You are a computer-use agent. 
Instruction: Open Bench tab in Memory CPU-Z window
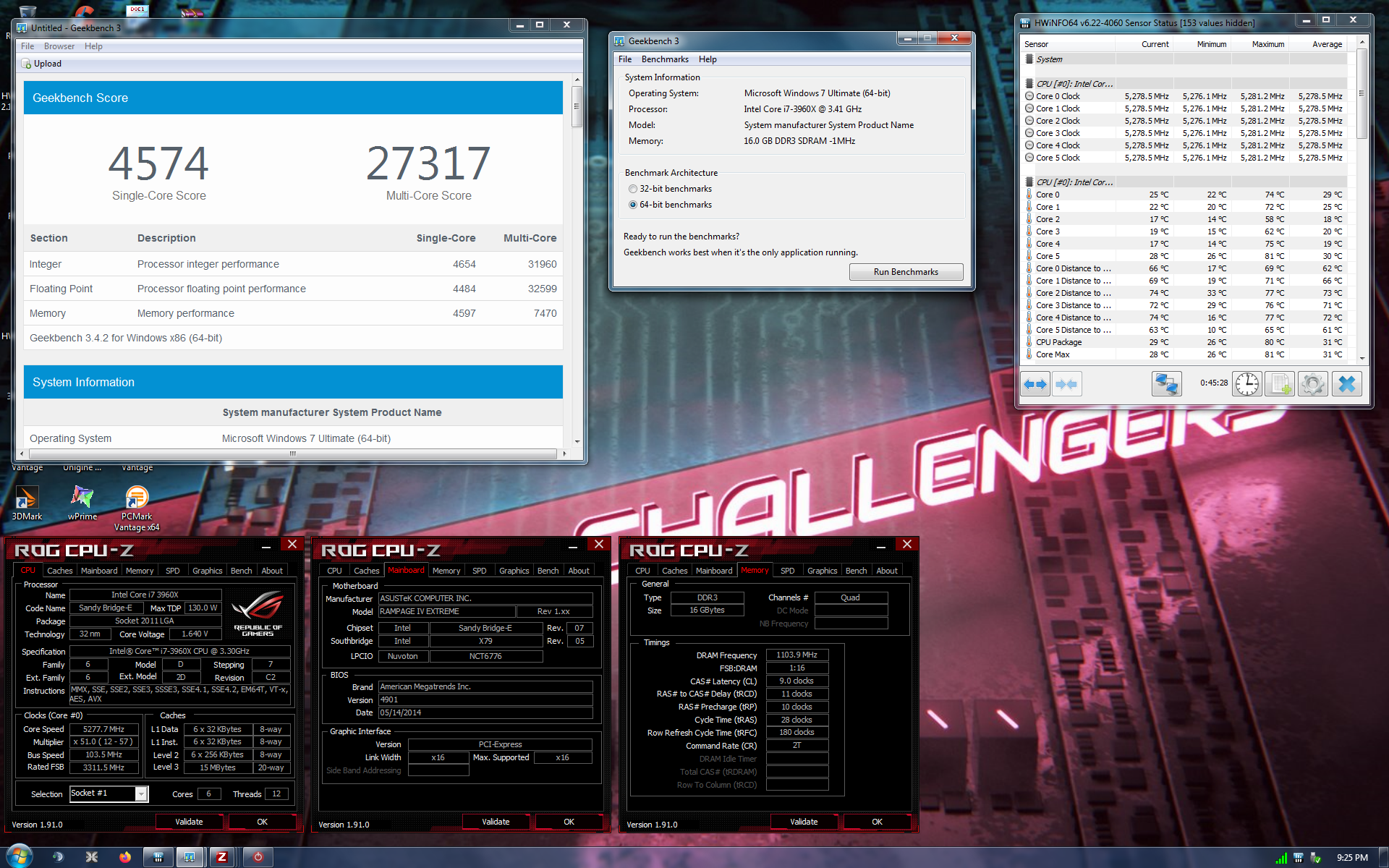tap(856, 571)
